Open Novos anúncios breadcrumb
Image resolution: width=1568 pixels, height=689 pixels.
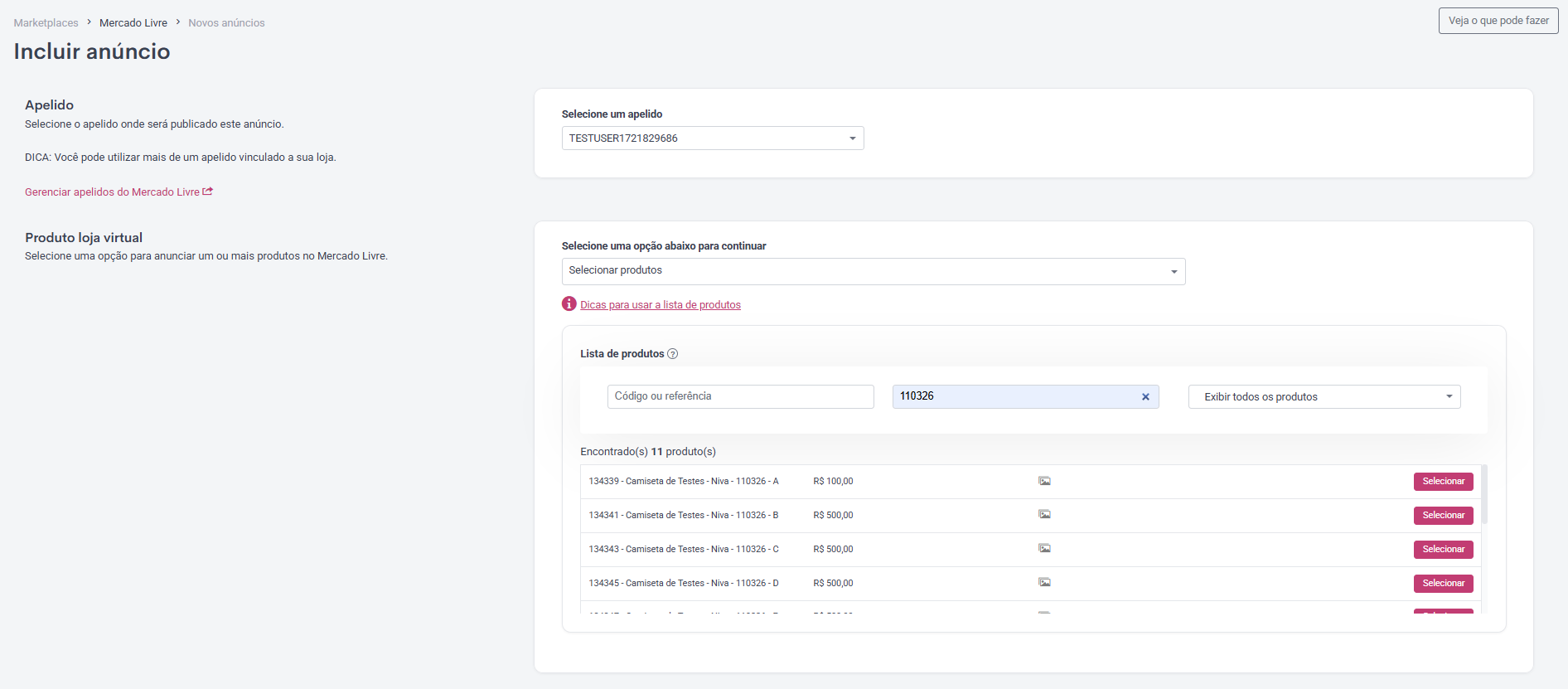pyautogui.click(x=226, y=22)
